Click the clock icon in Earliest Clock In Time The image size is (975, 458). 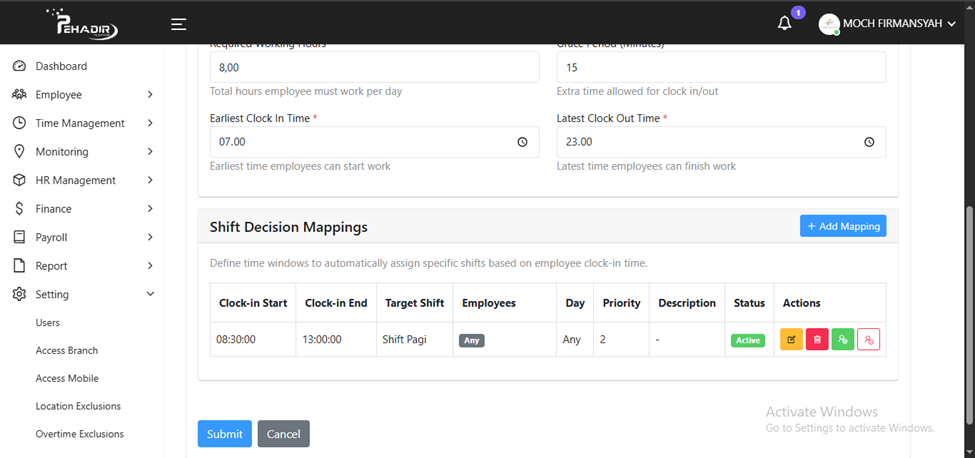point(522,142)
